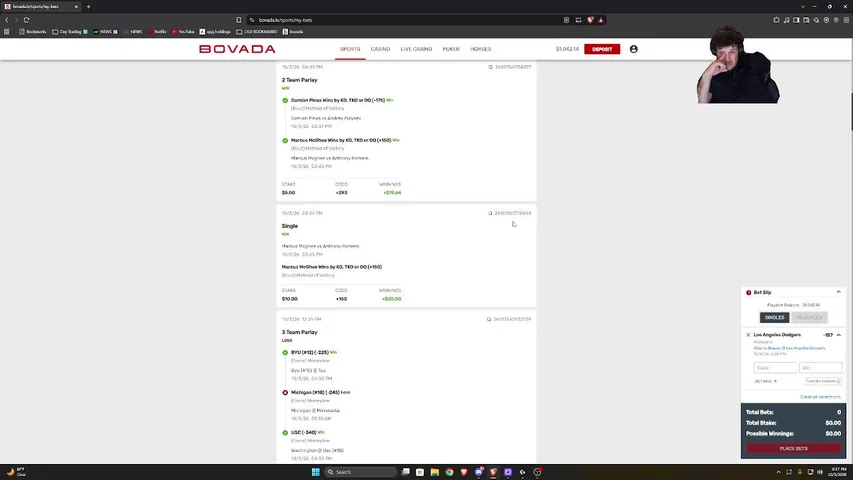Open the Windows Start menu
This screenshot has height=480, width=853.
pyautogui.click(x=316, y=472)
